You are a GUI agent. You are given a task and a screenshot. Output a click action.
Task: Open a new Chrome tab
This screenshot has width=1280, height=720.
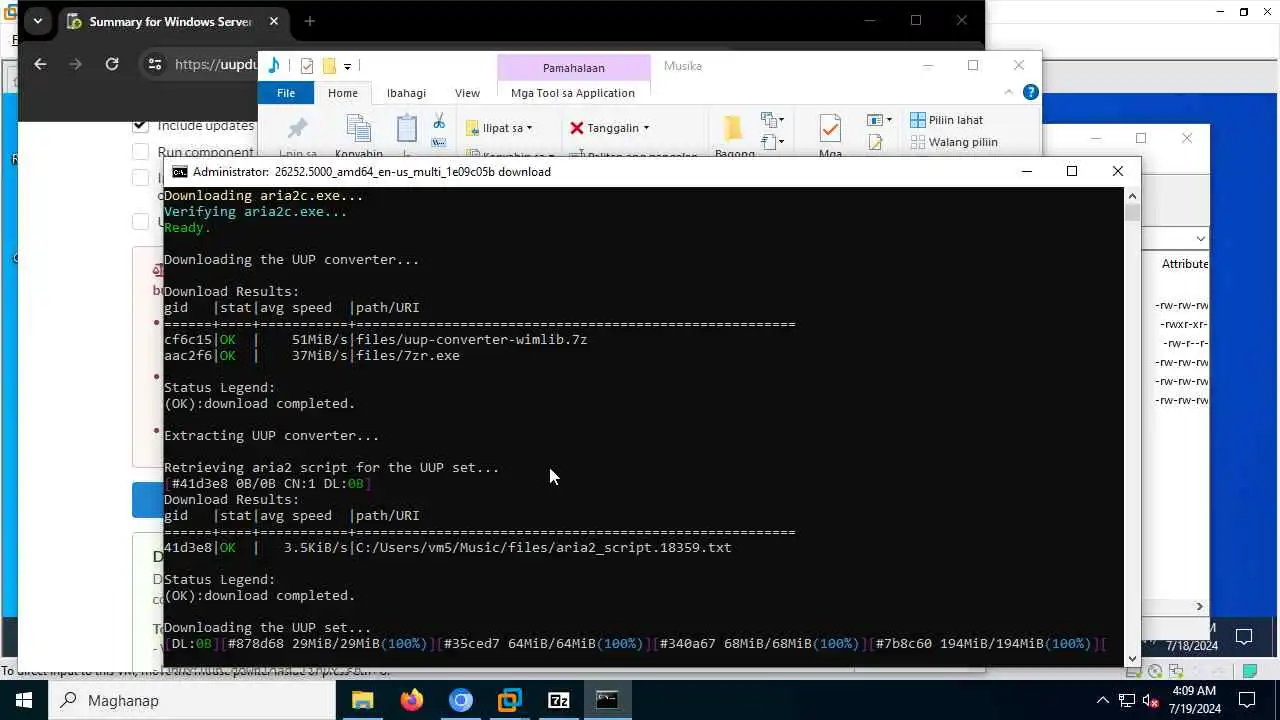pos(309,21)
